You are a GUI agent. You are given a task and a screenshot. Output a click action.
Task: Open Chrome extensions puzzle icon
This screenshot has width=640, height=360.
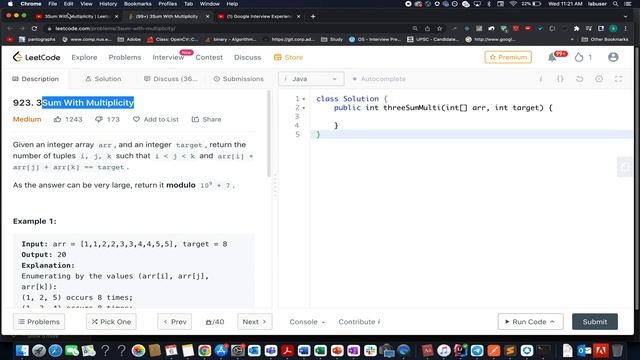pyautogui.click(x=576, y=29)
